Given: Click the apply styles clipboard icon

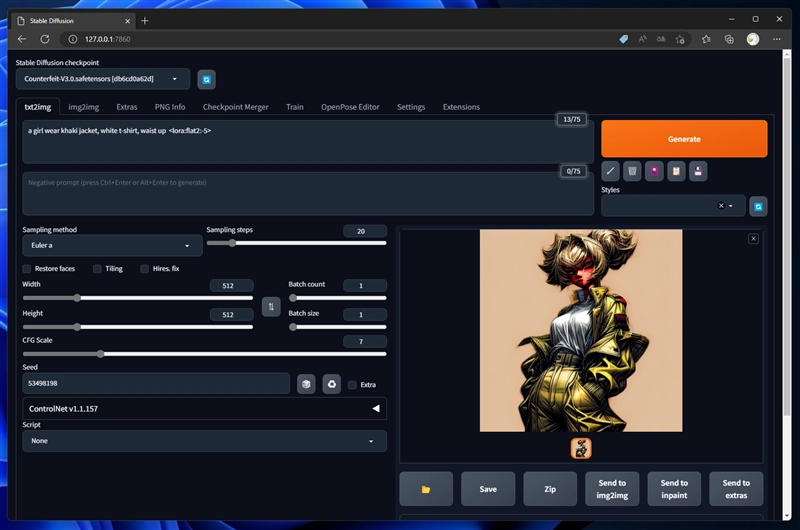Looking at the screenshot, I should click(x=676, y=171).
